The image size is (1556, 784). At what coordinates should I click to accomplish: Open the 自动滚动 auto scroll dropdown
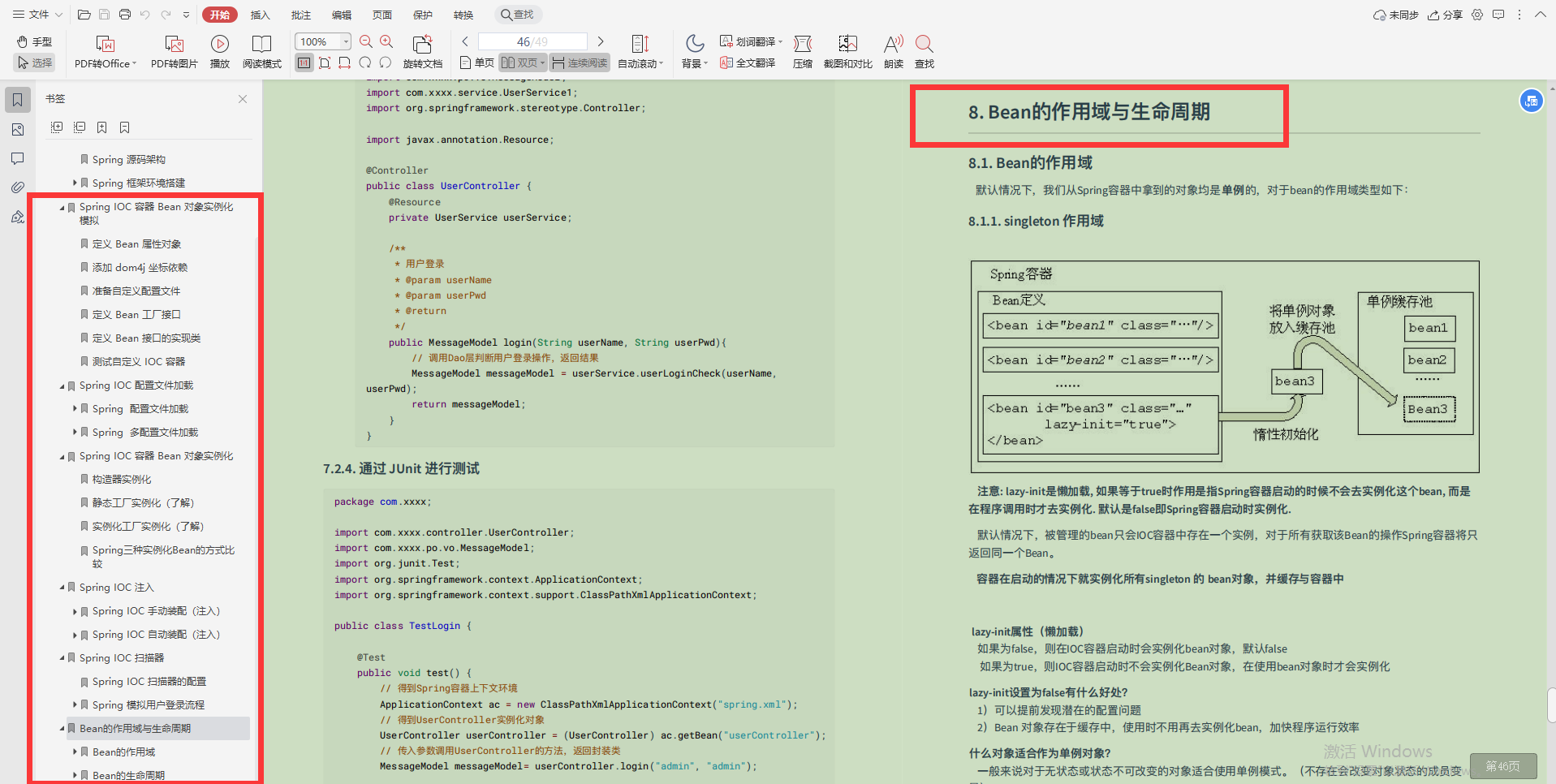(640, 52)
